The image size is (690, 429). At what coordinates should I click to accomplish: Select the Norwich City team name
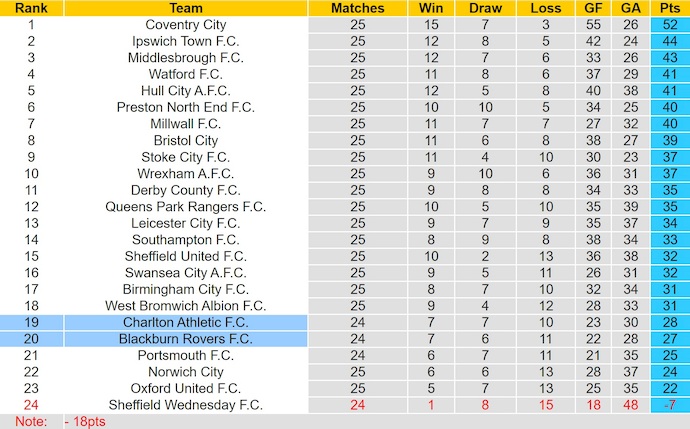pyautogui.click(x=185, y=372)
